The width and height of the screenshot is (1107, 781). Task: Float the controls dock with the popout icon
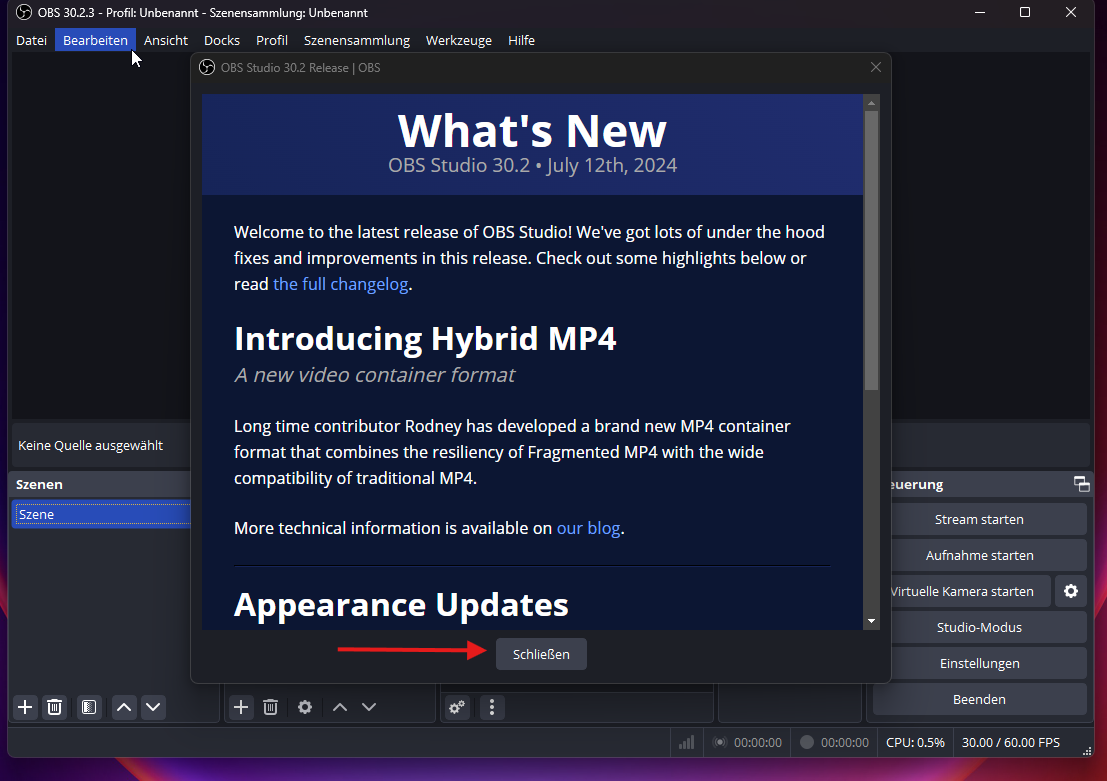click(x=1082, y=484)
